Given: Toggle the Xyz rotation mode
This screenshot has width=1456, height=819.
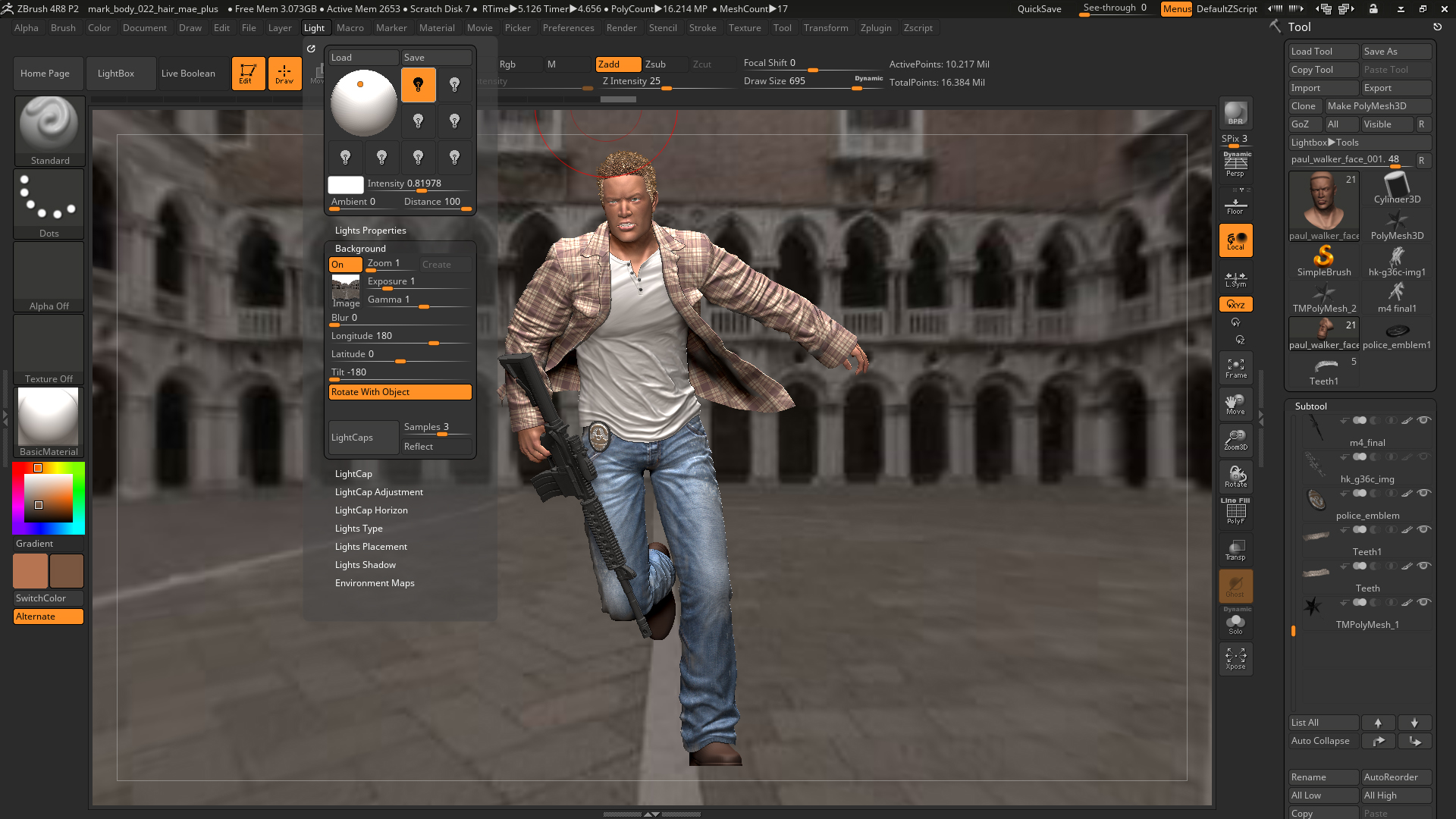Looking at the screenshot, I should tap(1235, 305).
